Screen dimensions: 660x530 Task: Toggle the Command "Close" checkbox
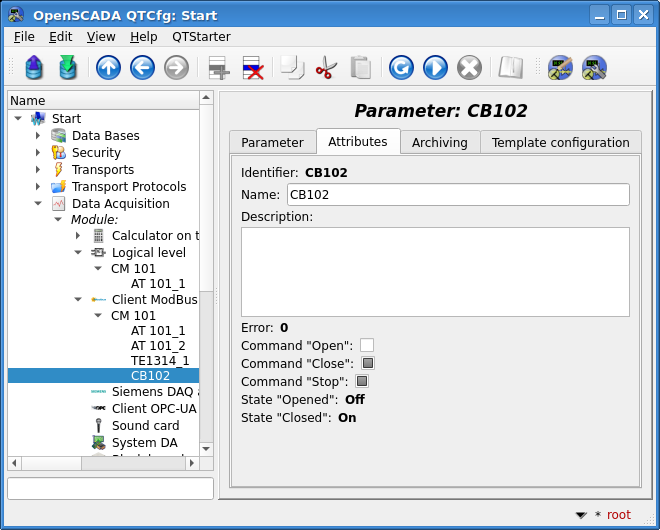367,363
